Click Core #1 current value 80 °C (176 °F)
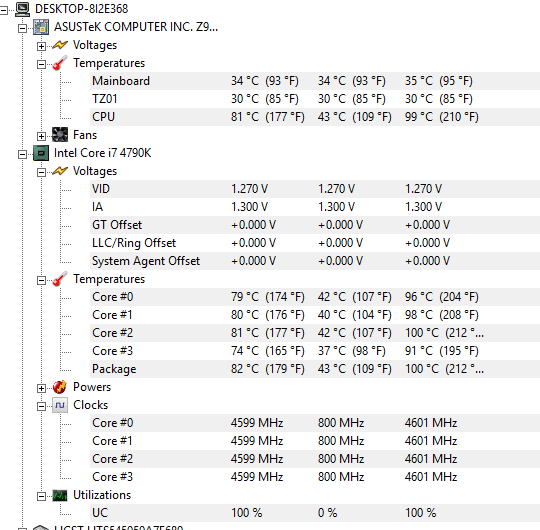This screenshot has width=540, height=530. 268,315
